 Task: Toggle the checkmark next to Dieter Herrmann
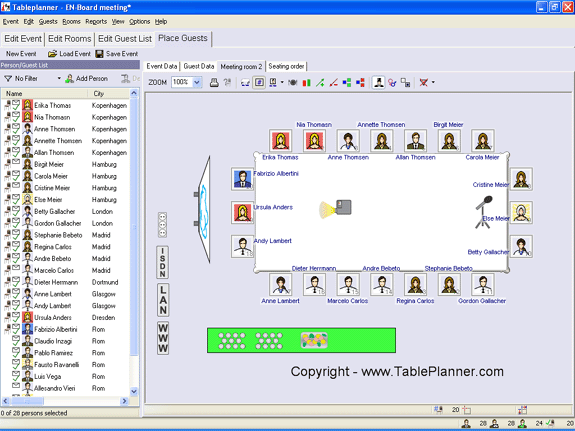click(16, 282)
